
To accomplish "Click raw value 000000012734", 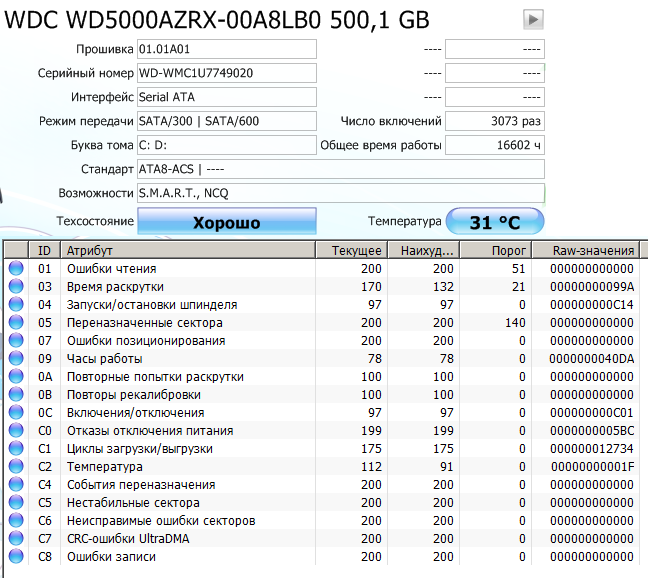I will pos(592,448).
